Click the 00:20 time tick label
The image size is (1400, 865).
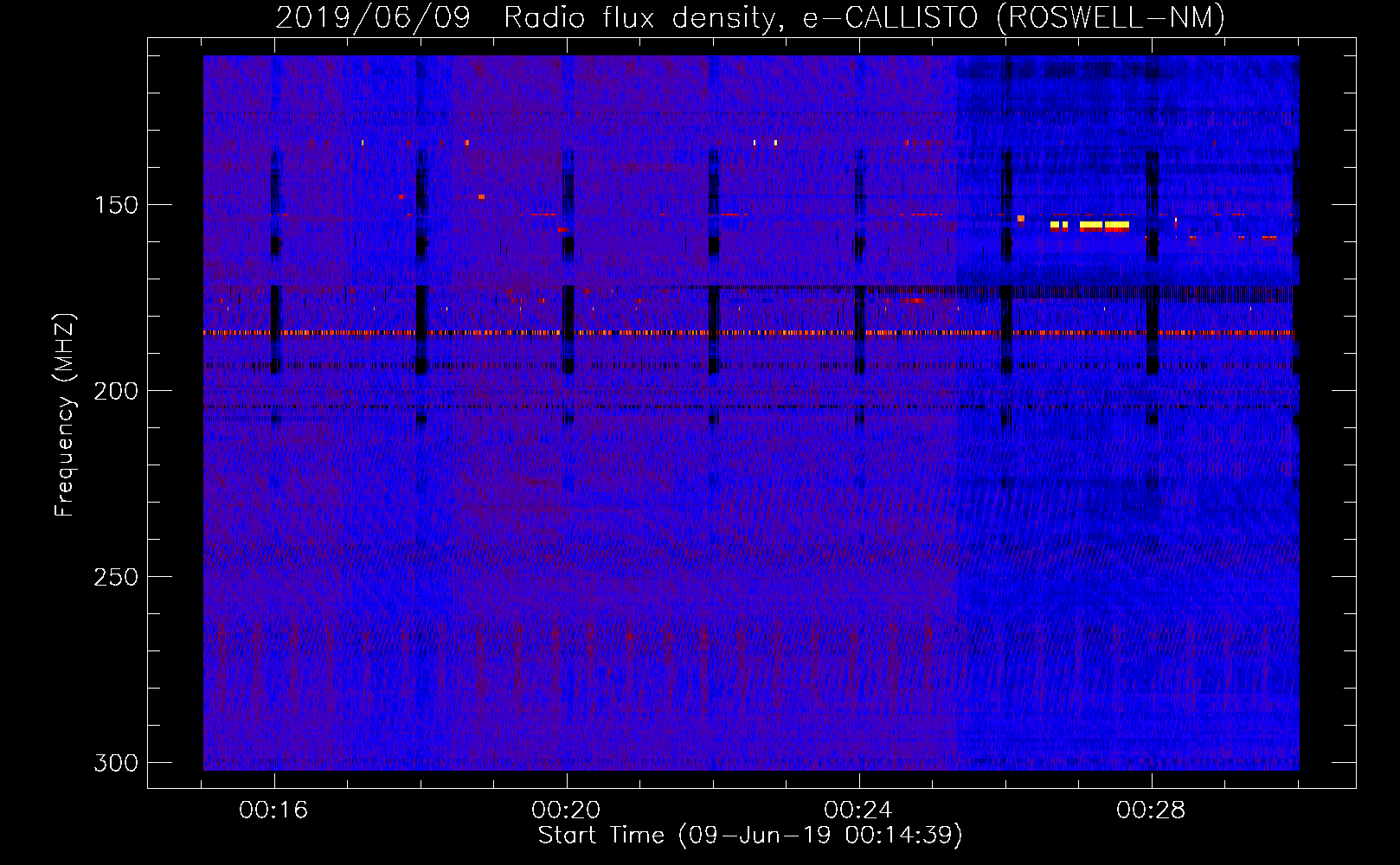point(566,811)
